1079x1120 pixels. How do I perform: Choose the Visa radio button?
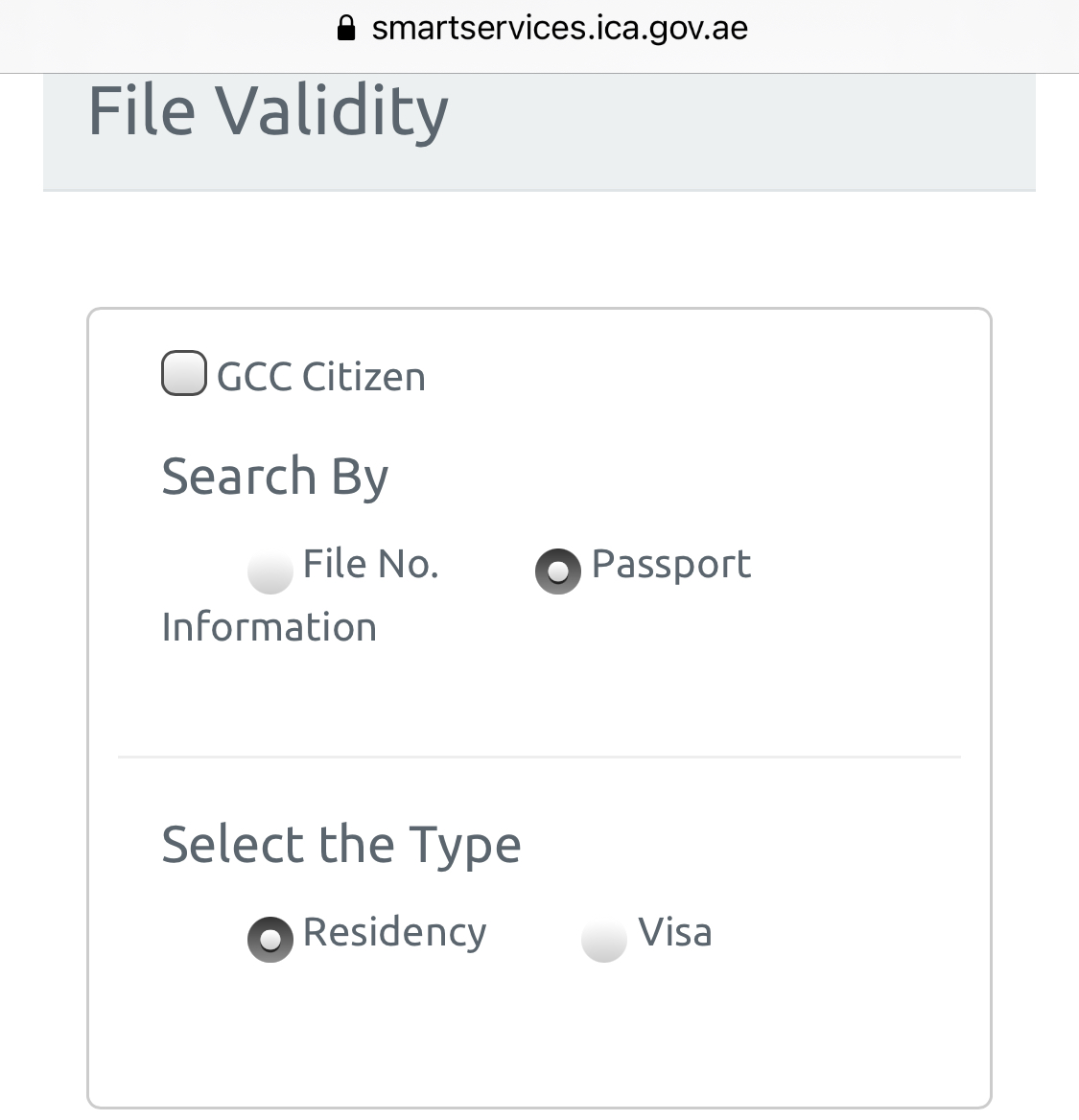pos(604,939)
